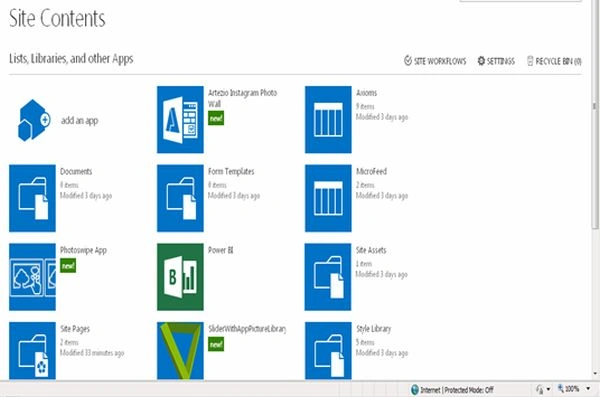Click the new! badge under Artezio Instagram Photo Wall
The image size is (600, 397).
[216, 118]
